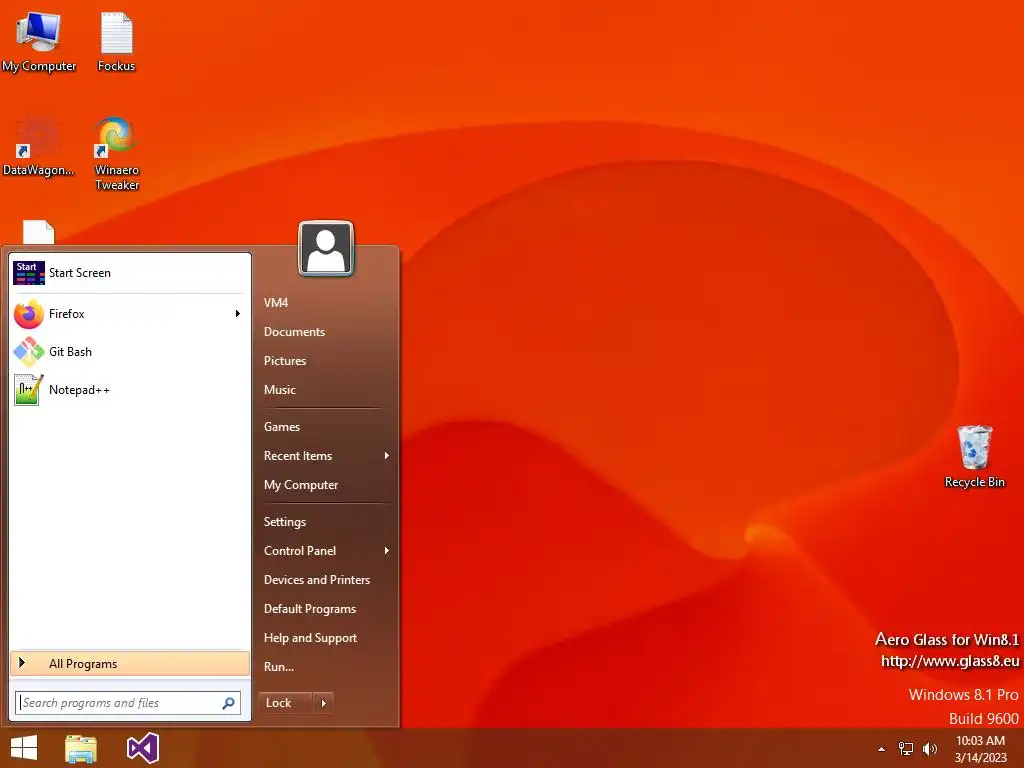Expand the Recent Items submenu arrow
1024x768 pixels.
tap(387, 456)
